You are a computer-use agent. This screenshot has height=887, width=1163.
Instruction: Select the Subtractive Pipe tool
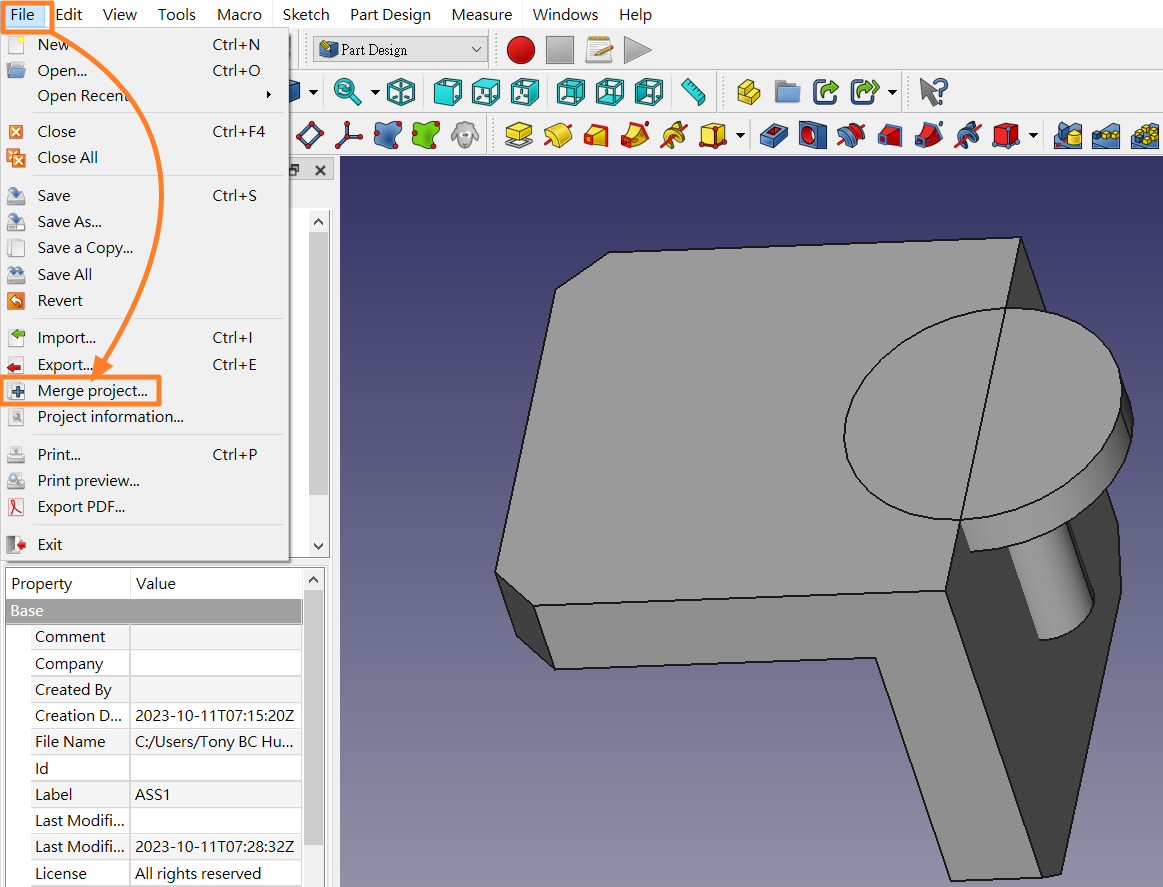click(929, 135)
